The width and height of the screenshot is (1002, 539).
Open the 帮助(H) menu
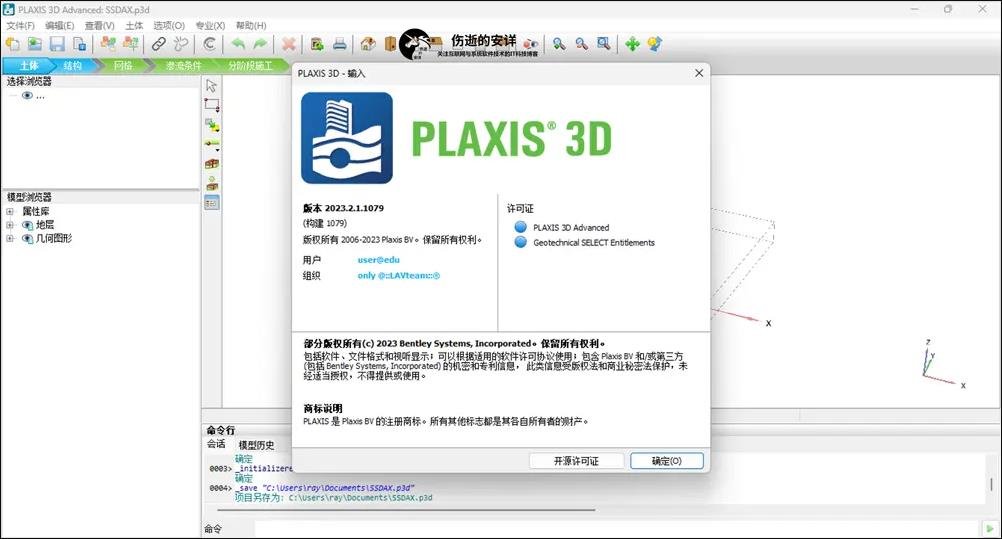250,26
